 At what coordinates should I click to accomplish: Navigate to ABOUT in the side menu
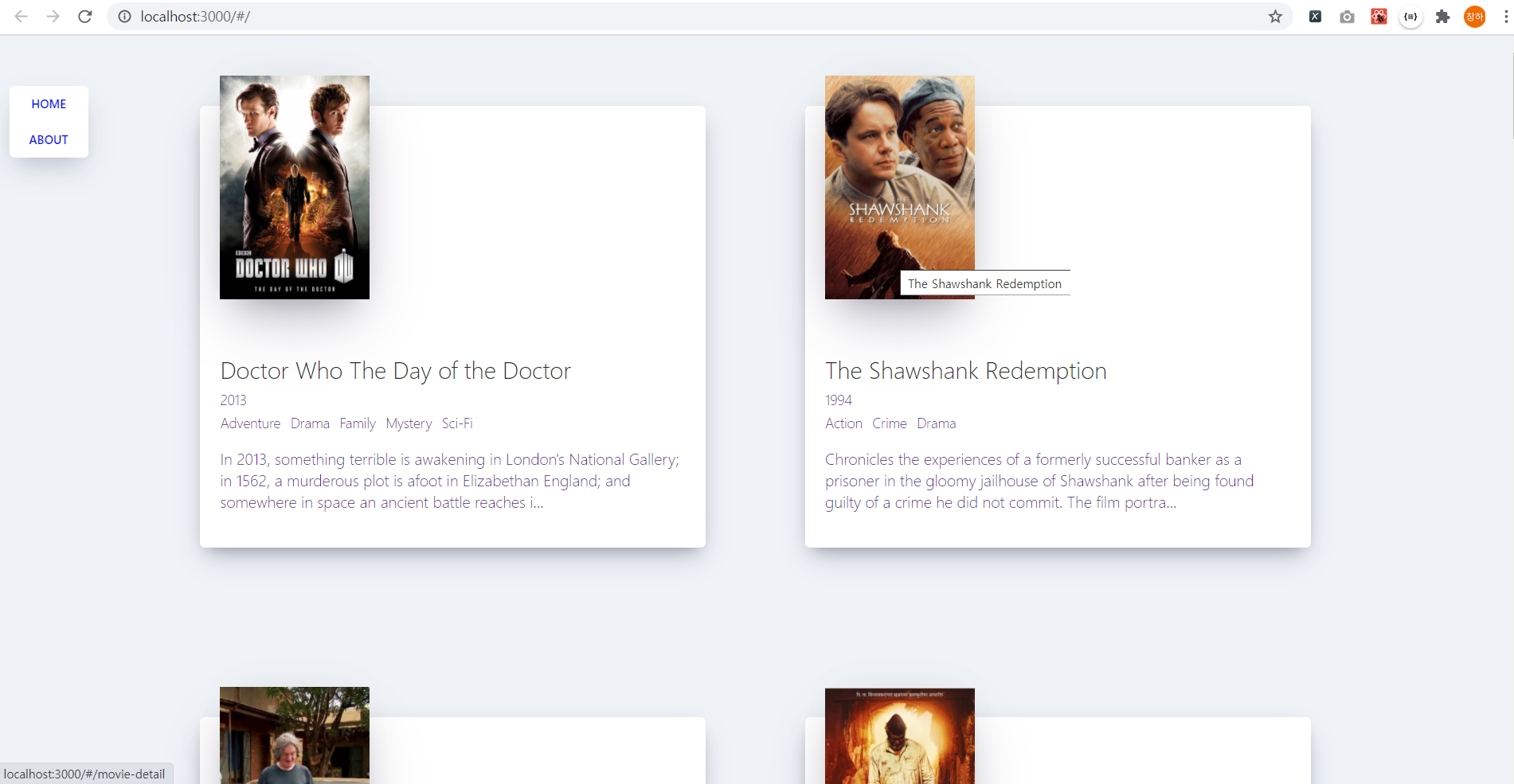(49, 139)
